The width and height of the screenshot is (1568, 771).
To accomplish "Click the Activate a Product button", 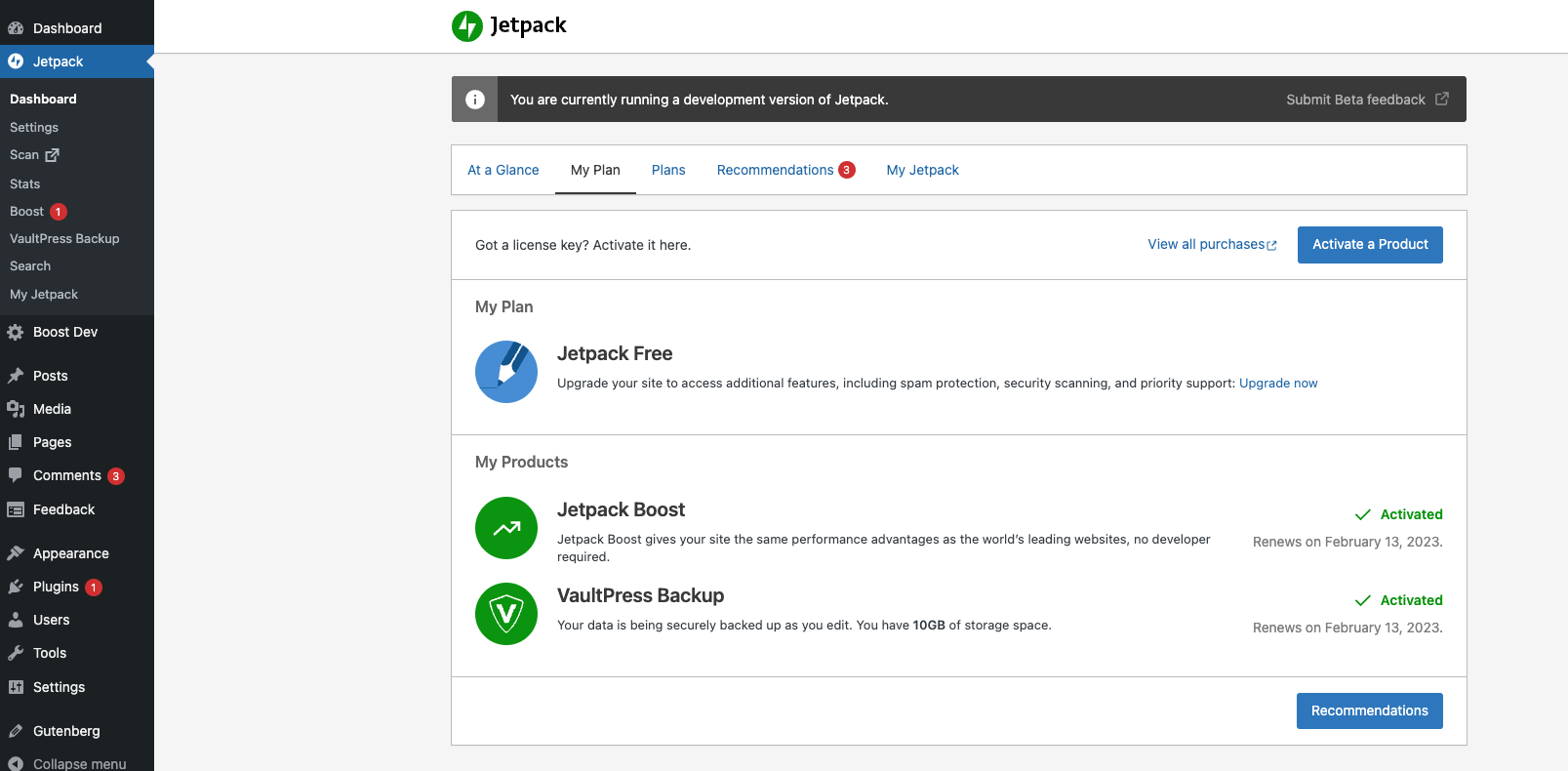I will tap(1370, 245).
